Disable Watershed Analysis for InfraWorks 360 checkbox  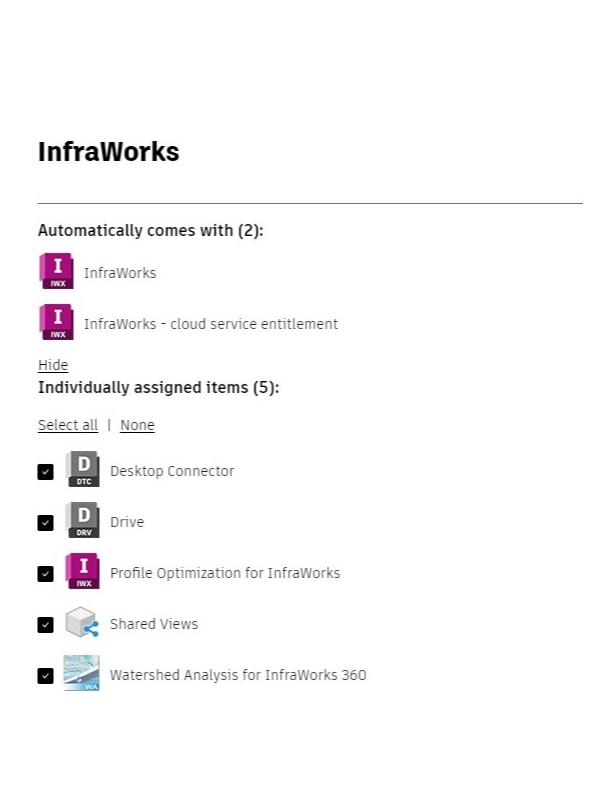[45, 675]
